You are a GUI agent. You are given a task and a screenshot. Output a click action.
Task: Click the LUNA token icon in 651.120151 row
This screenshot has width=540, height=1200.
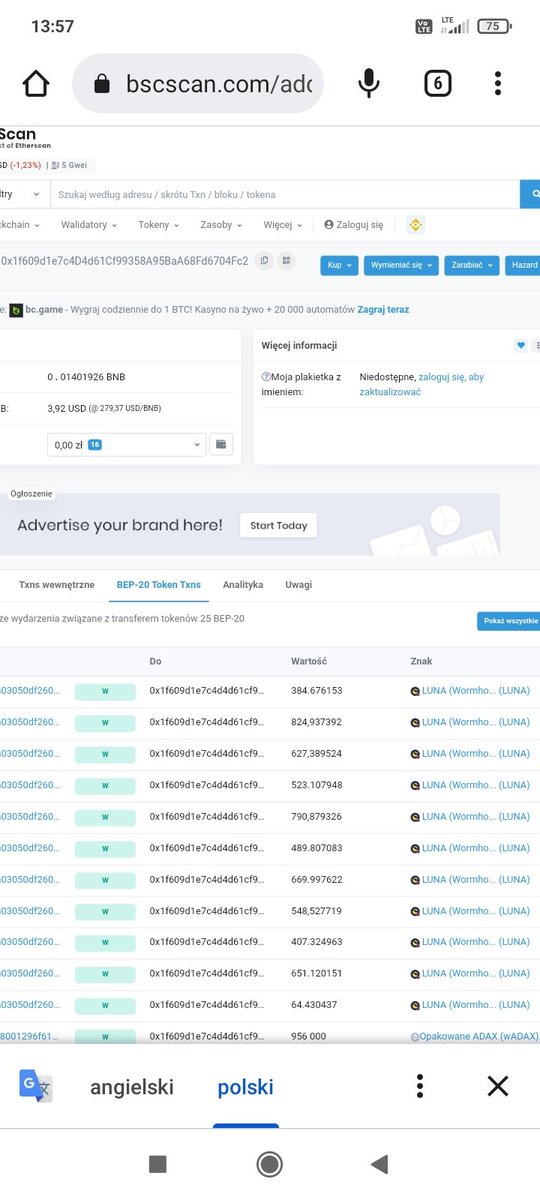416,973
